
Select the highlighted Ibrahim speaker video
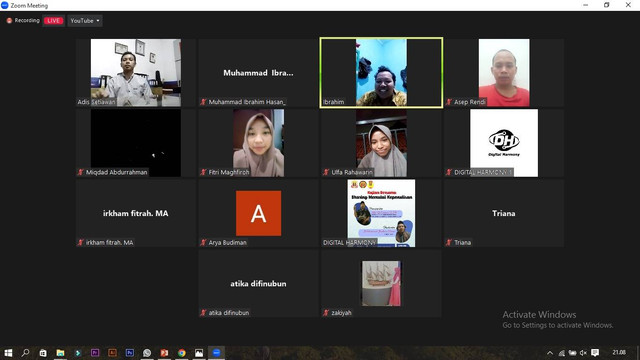[x=381, y=73]
